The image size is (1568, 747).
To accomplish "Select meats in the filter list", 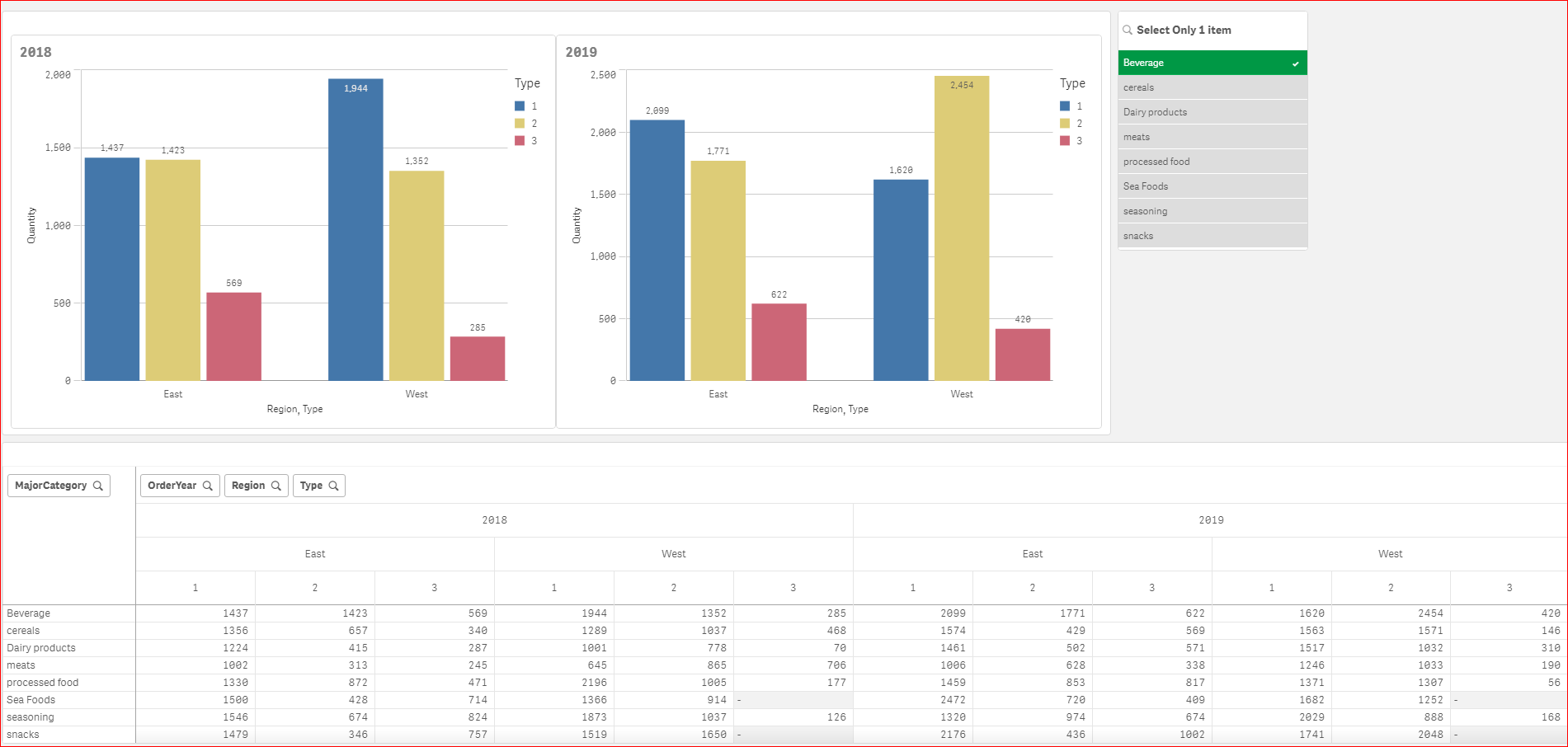I will coord(1212,136).
